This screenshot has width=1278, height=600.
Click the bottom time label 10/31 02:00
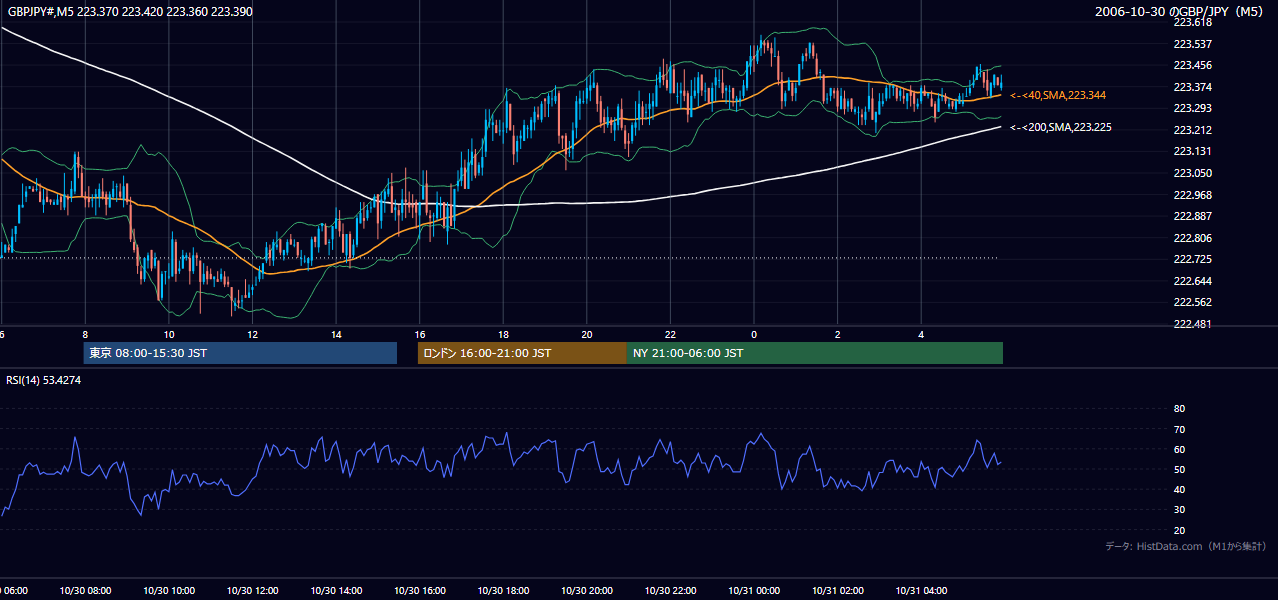[837, 591]
